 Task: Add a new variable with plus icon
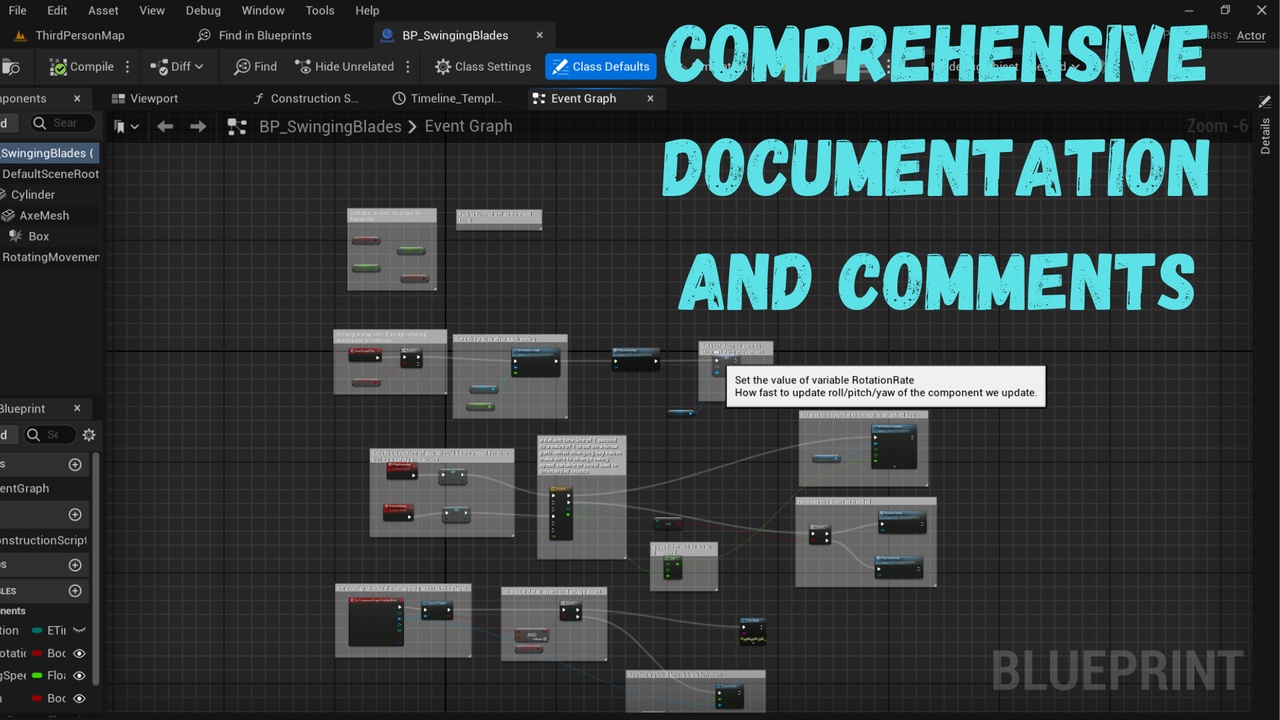75,591
